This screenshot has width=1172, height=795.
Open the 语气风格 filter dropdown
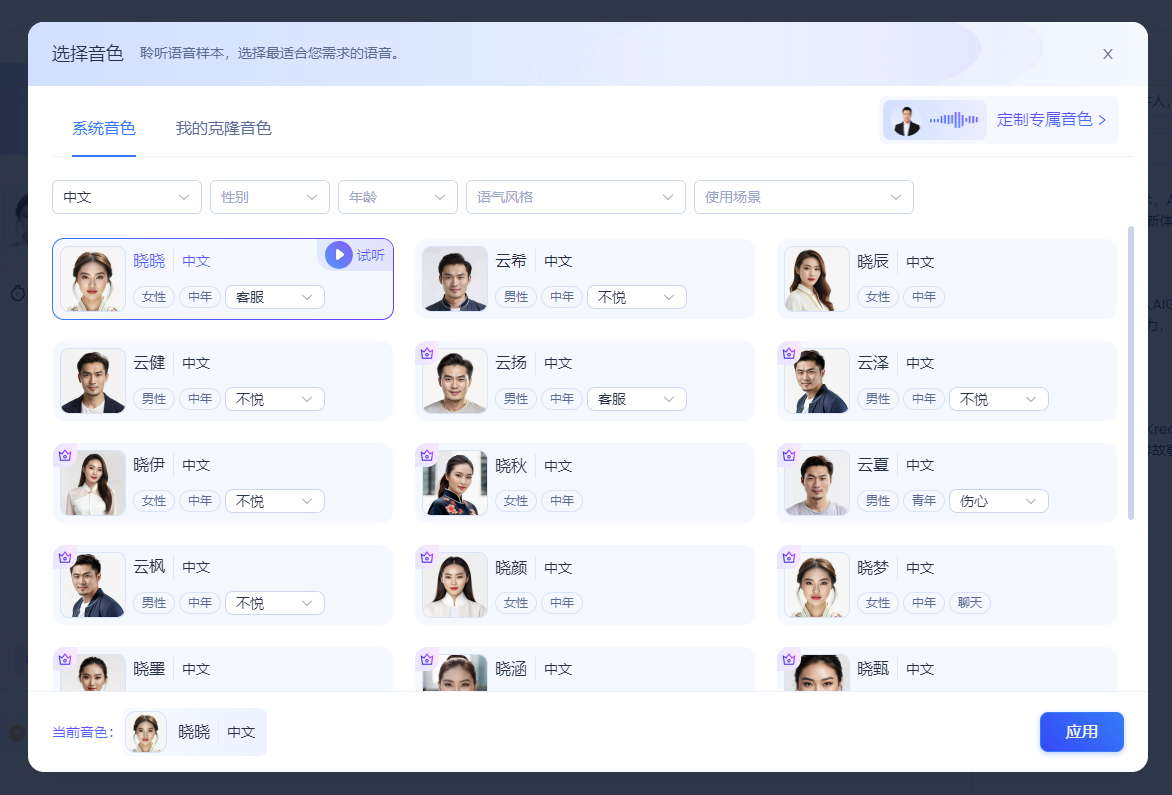(575, 197)
